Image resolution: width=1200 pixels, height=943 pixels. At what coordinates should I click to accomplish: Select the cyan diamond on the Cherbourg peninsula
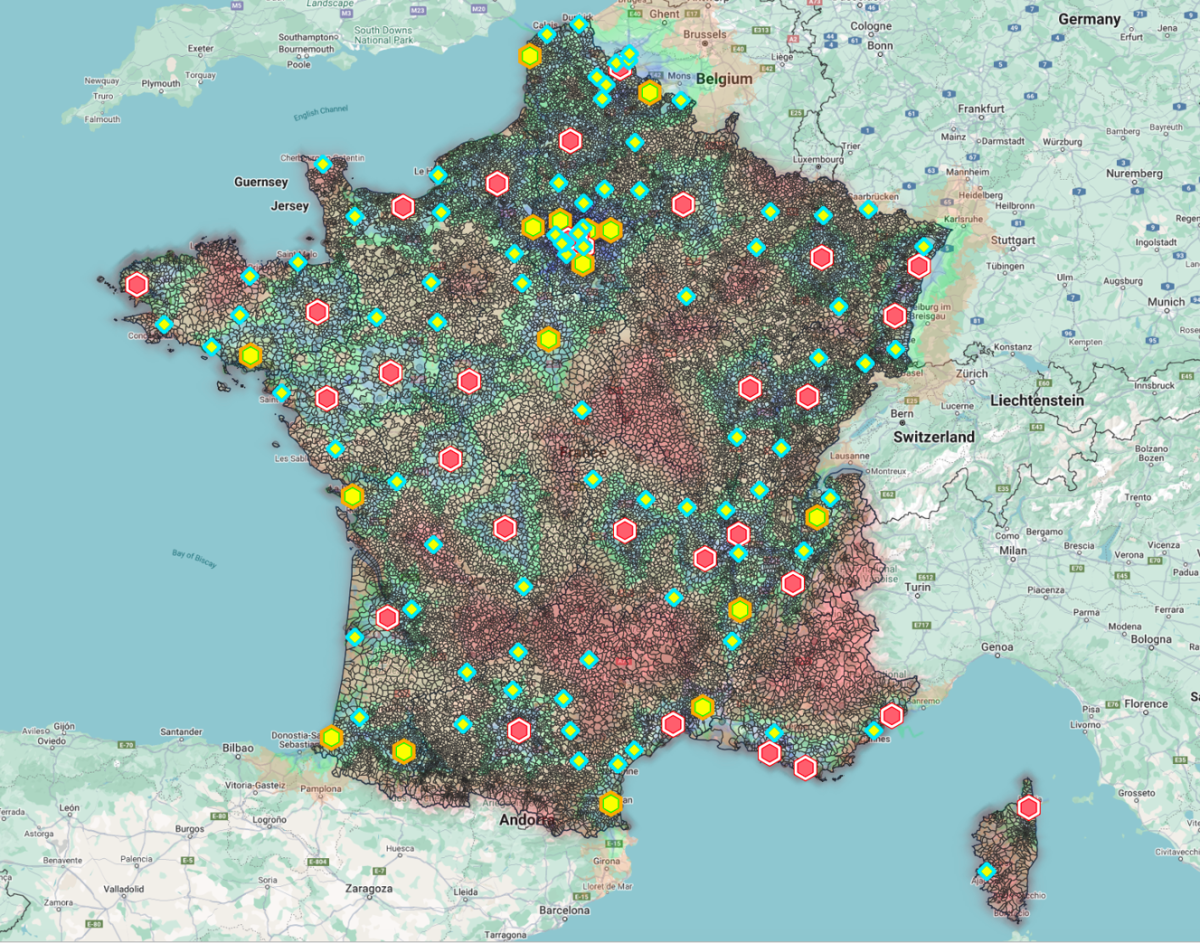(323, 164)
